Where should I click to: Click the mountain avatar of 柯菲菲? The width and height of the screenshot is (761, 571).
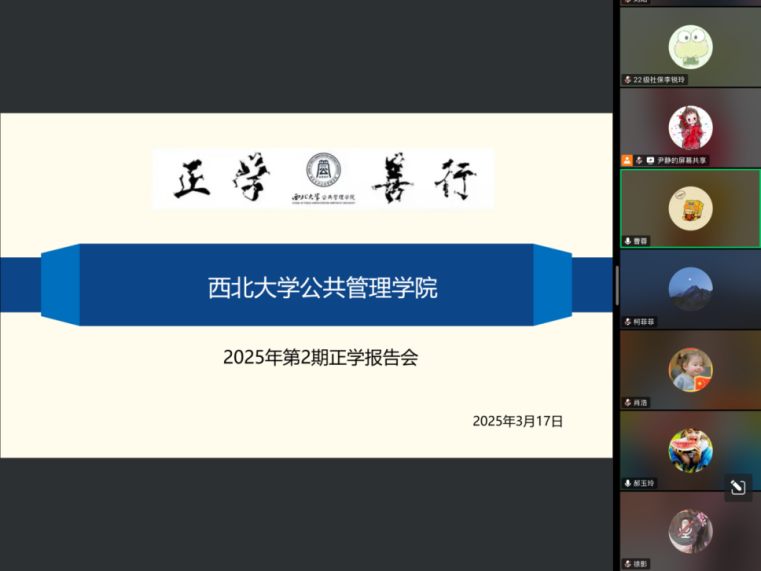[690, 288]
